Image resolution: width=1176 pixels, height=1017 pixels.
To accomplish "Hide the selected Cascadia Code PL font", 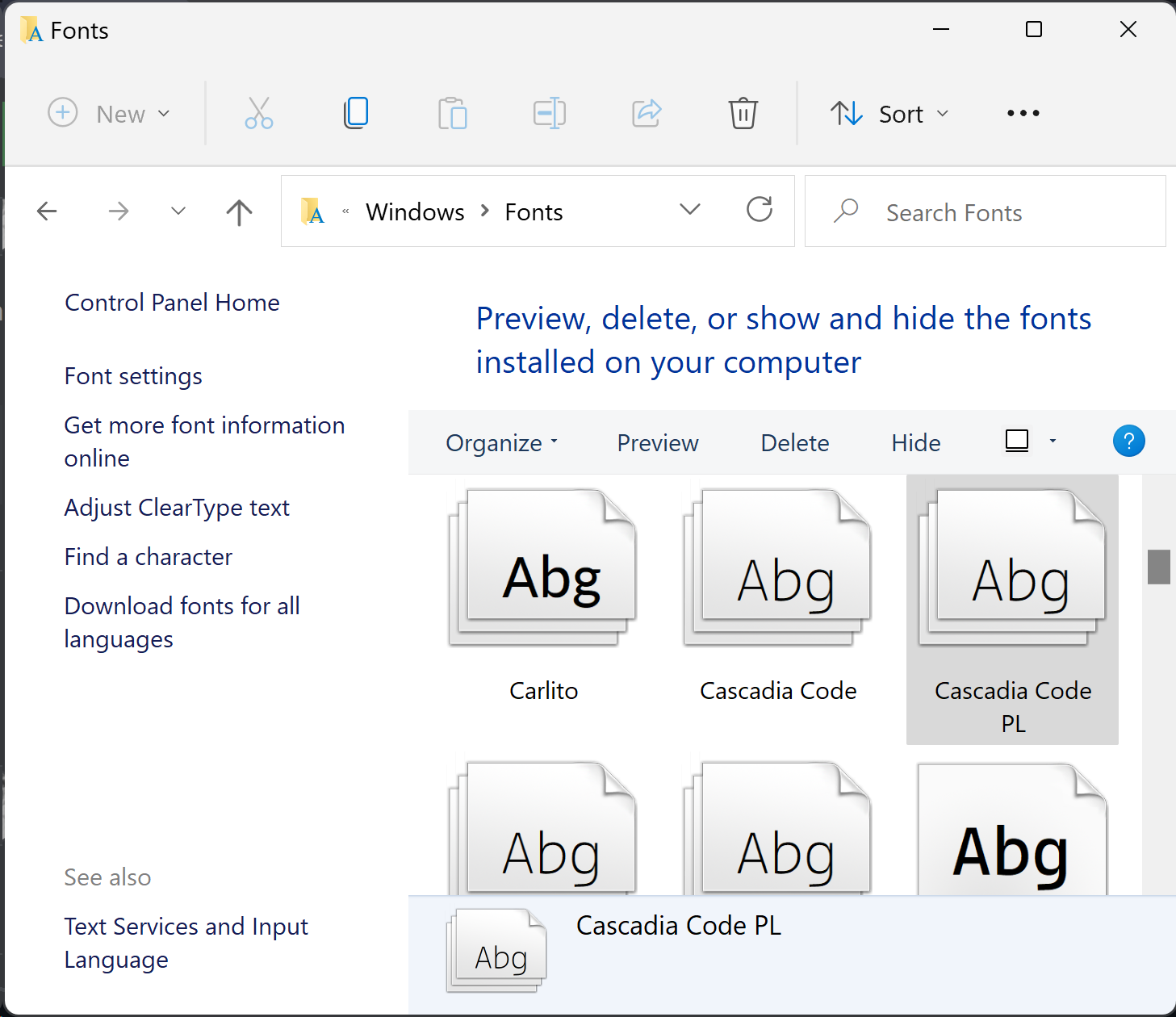I will [915, 442].
